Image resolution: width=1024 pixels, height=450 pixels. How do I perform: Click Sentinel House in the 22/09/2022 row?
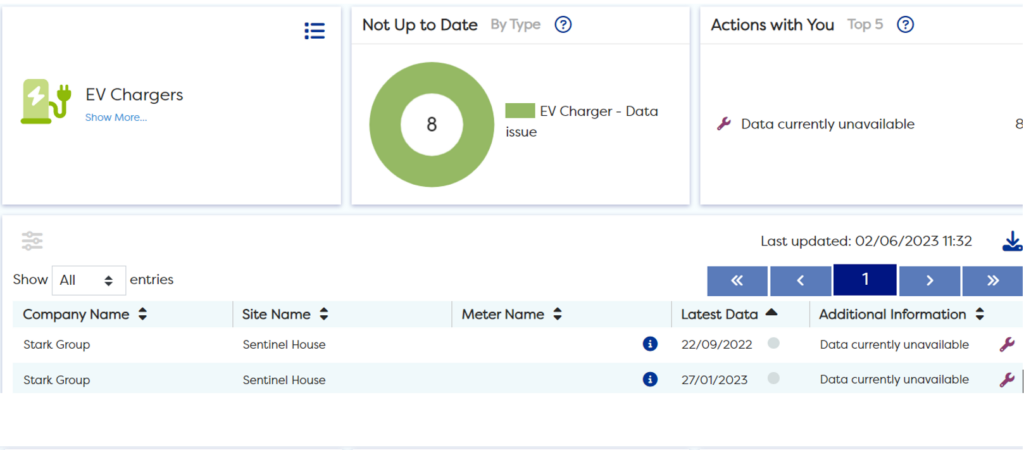coord(284,344)
